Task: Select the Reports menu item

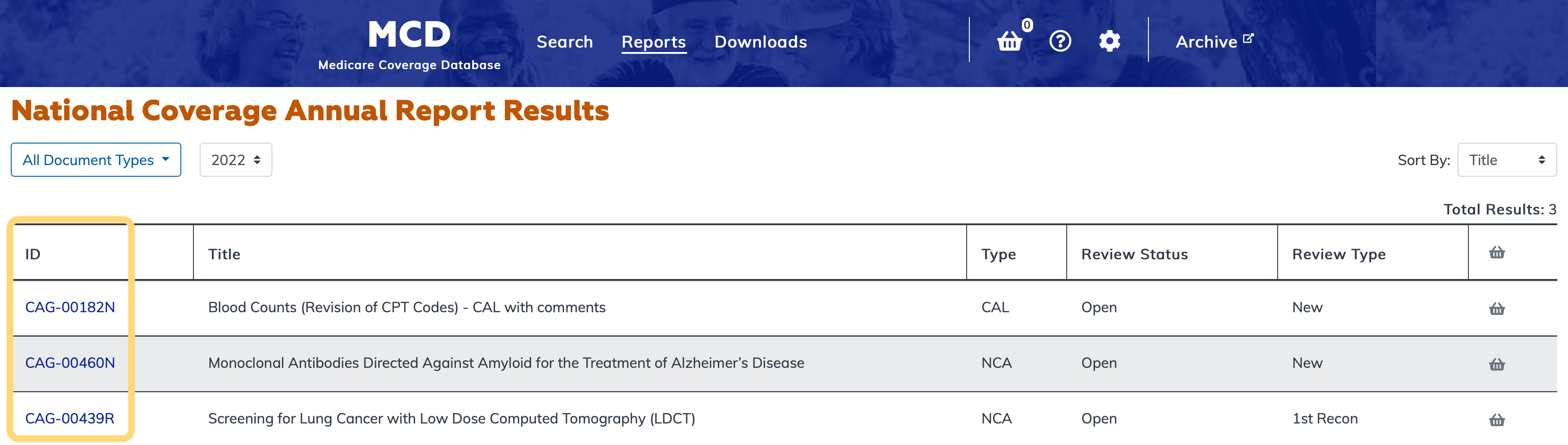Action: pos(653,42)
